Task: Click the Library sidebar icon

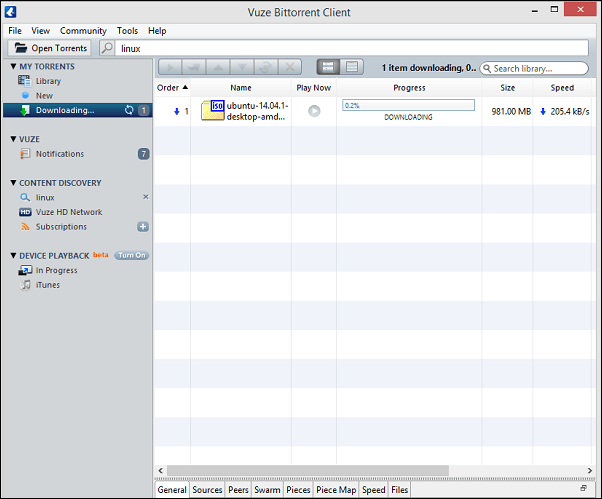Action: coord(24,81)
